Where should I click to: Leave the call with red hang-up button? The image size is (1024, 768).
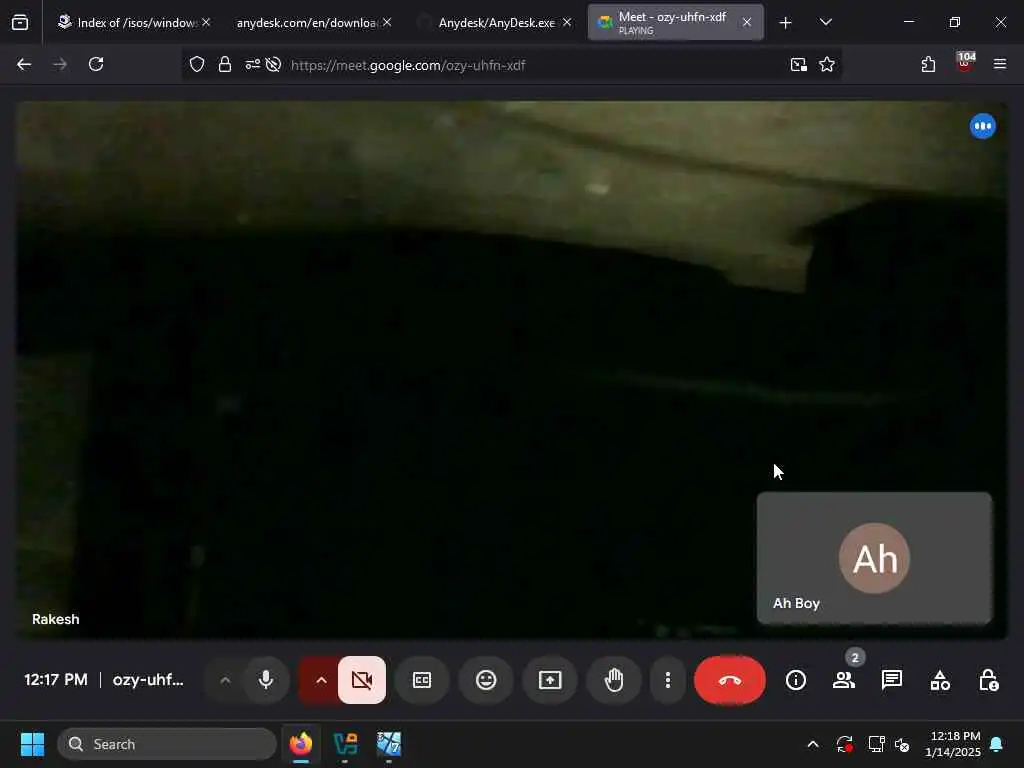[729, 680]
